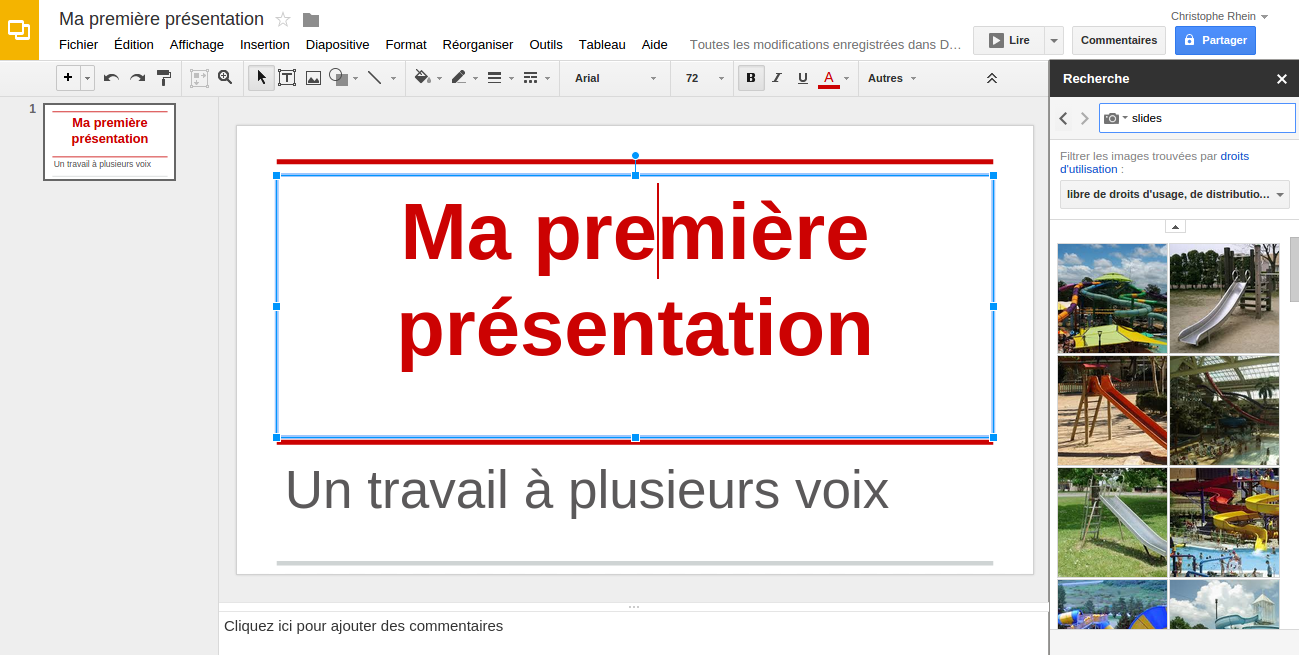Toggle bold formatting on selected text
The image size is (1299, 655).
[x=750, y=77]
